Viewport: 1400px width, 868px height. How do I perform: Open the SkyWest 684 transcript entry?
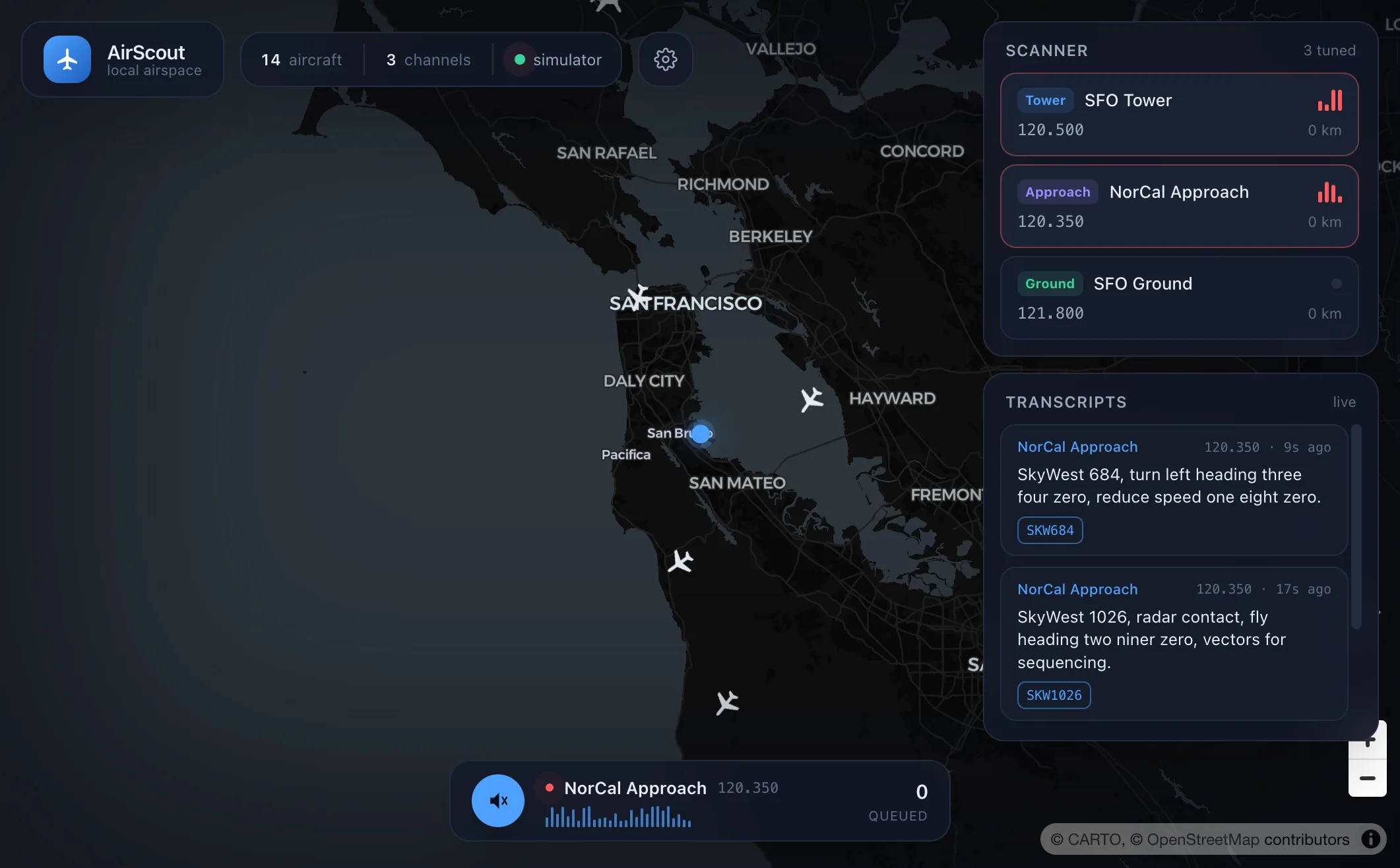(x=1174, y=490)
